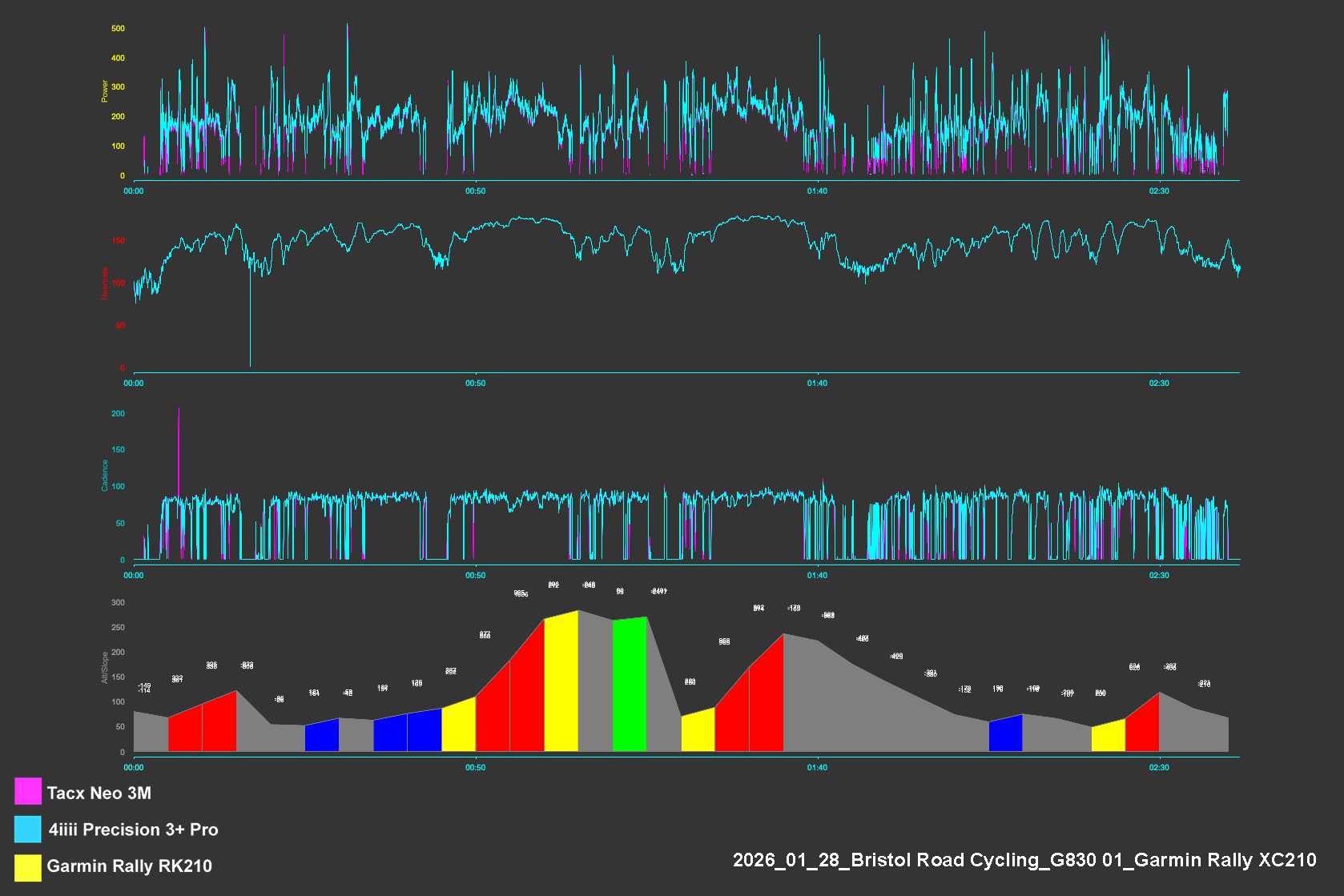
Task: Click the cyan 4iiii Precision 3+ Pro swatch
Action: [x=28, y=830]
